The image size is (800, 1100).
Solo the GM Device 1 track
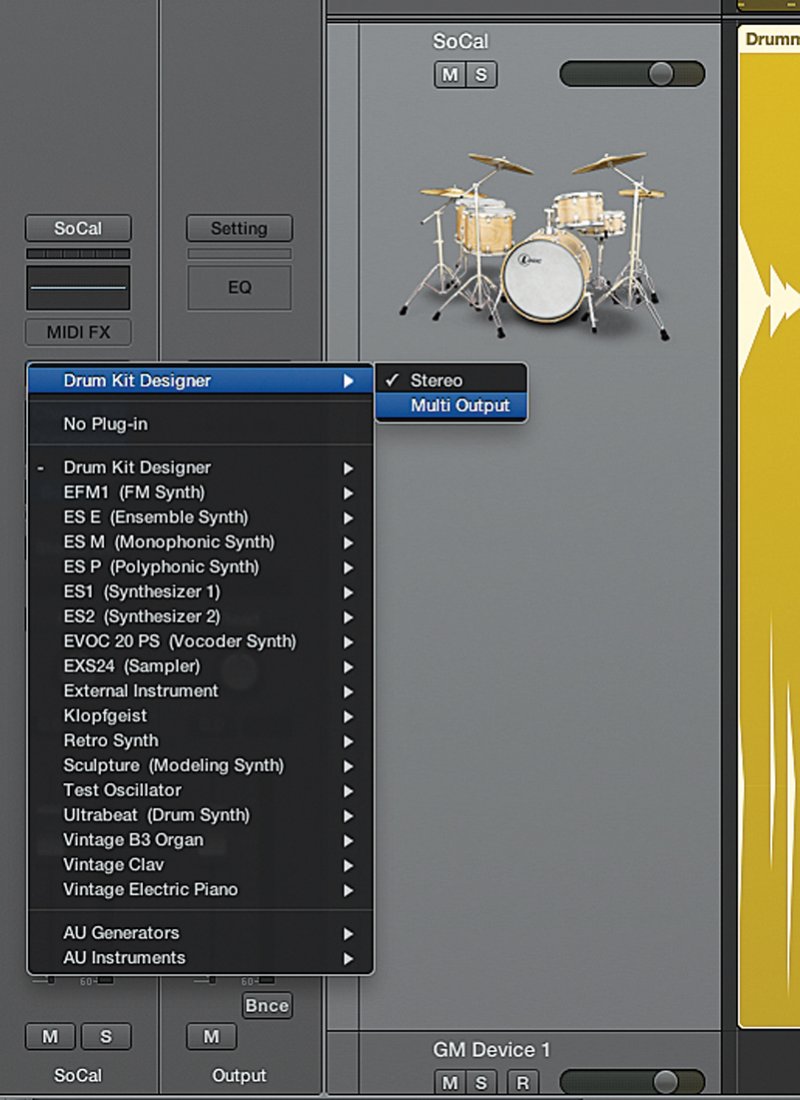click(481, 1082)
